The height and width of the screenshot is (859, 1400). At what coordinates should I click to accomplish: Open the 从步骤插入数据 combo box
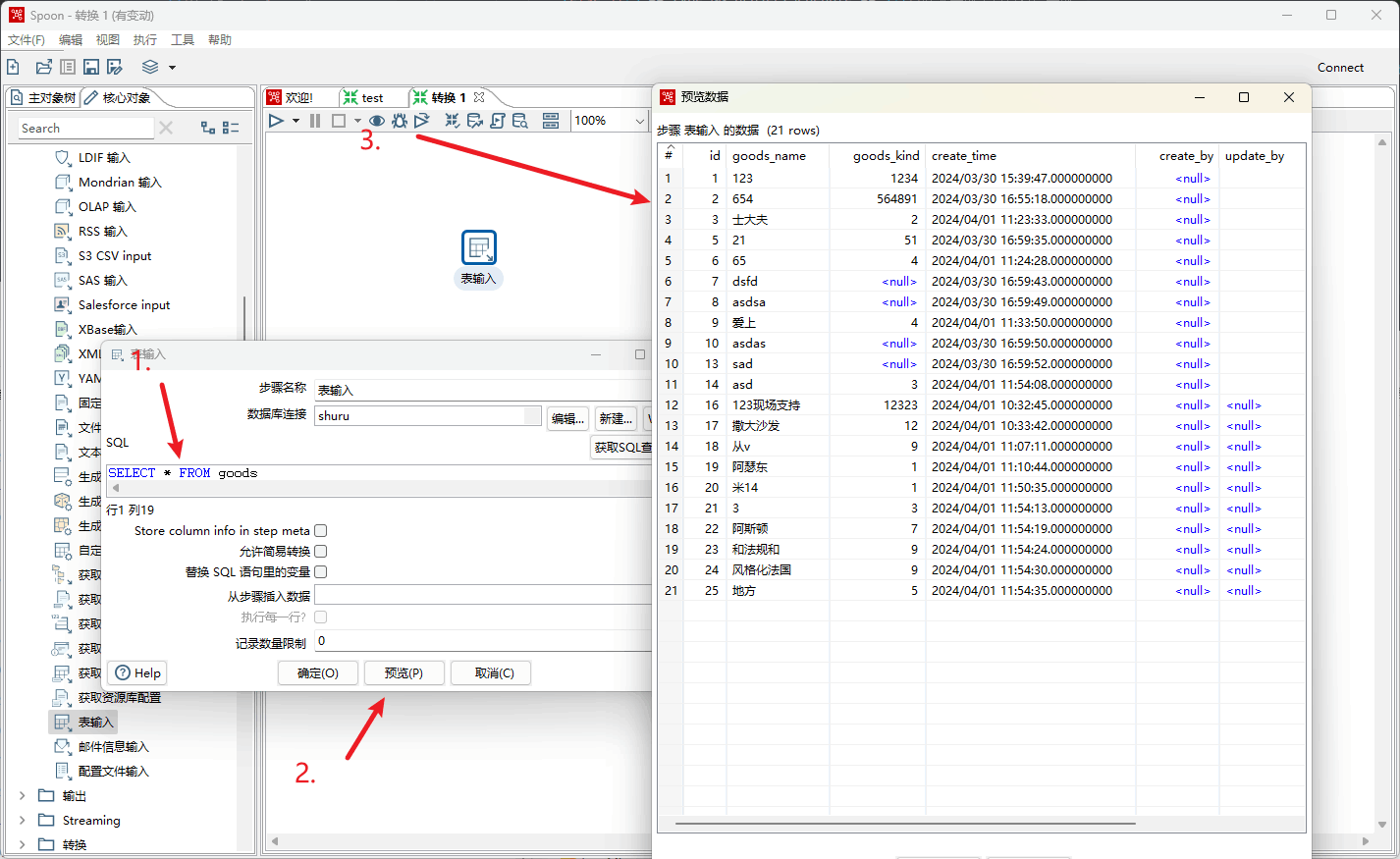[483, 596]
